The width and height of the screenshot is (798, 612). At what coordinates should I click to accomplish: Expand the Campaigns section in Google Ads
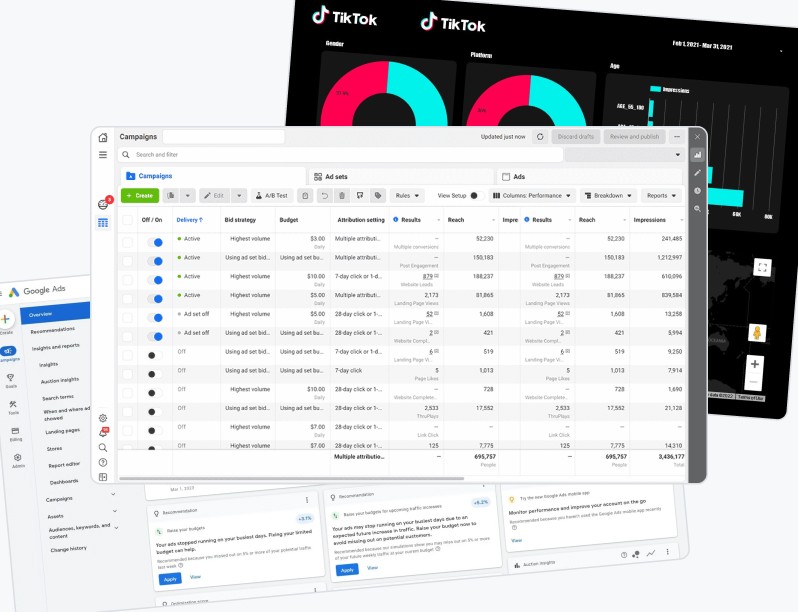[x=113, y=494]
